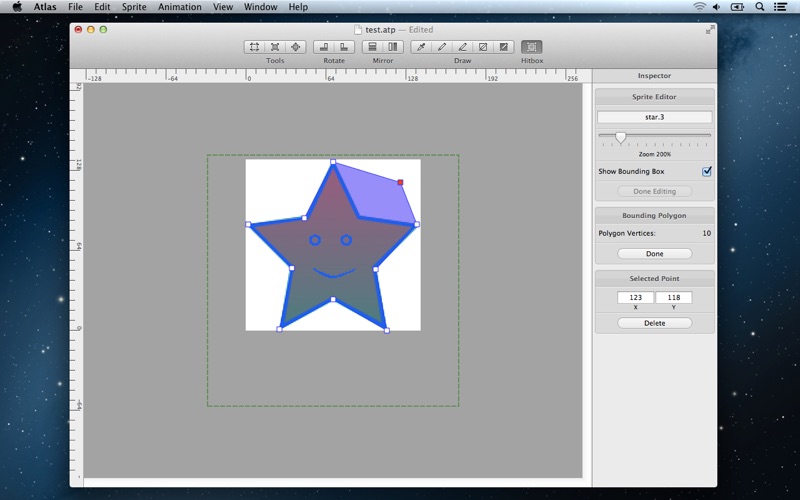
Task: Uncheck Show Bounding Box
Action: coord(707,171)
